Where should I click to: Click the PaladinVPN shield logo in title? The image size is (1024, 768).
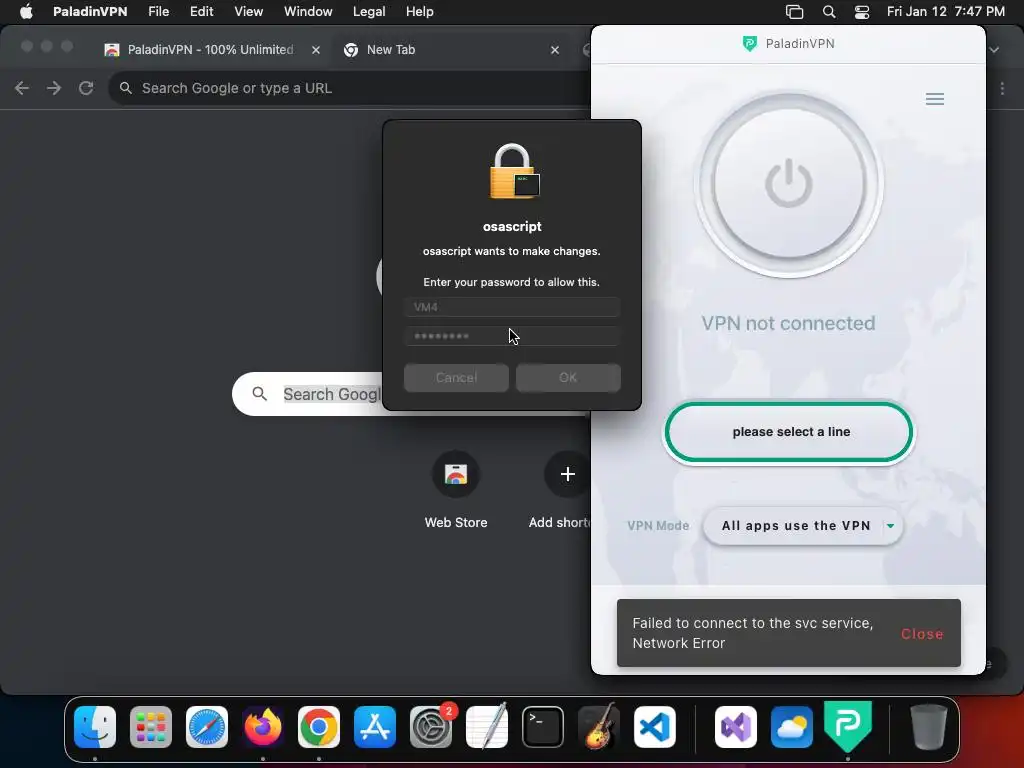pyautogui.click(x=749, y=44)
